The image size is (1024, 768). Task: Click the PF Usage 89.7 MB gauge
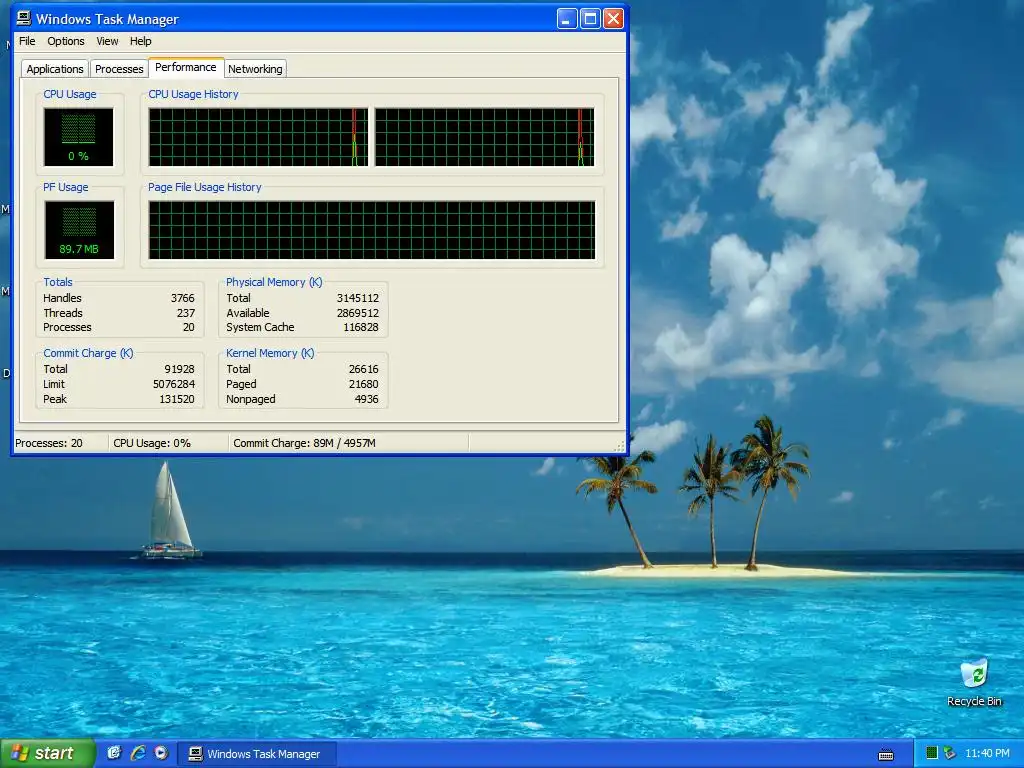79,230
